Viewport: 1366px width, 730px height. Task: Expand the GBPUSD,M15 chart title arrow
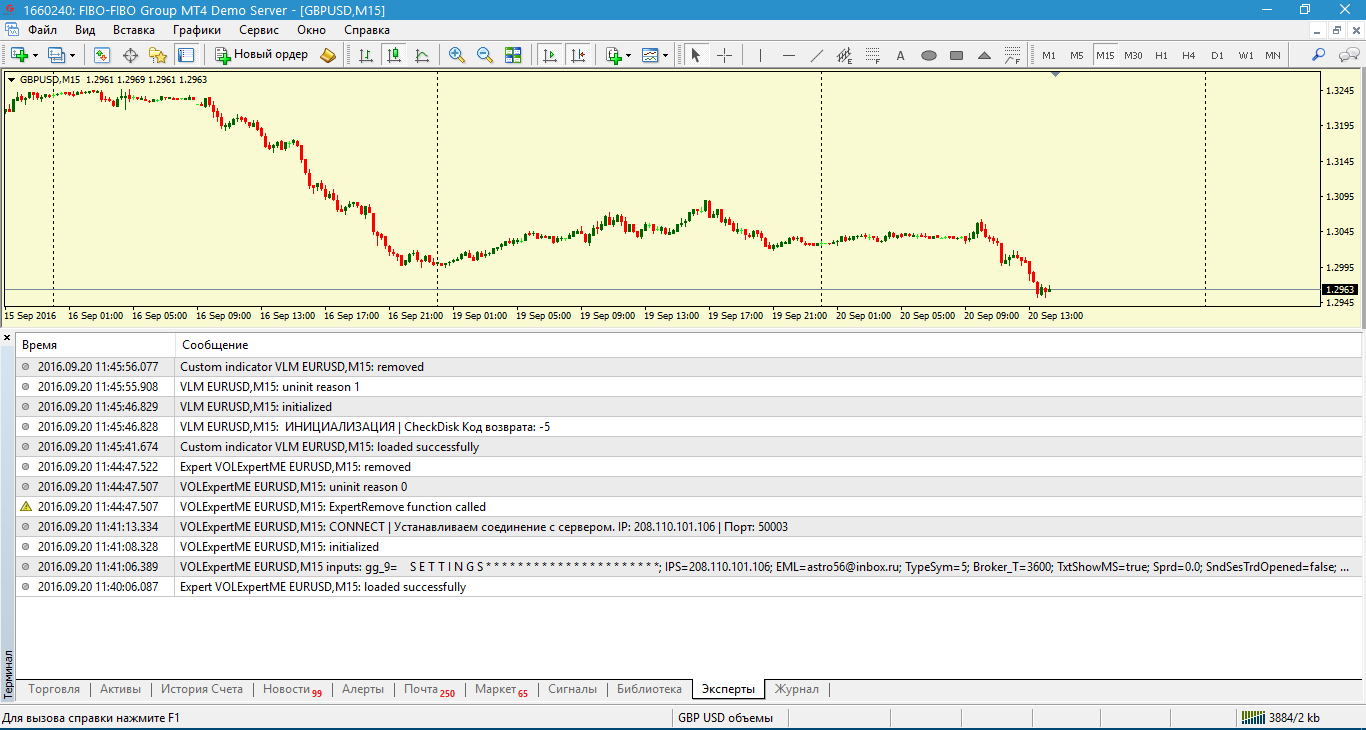click(11, 79)
